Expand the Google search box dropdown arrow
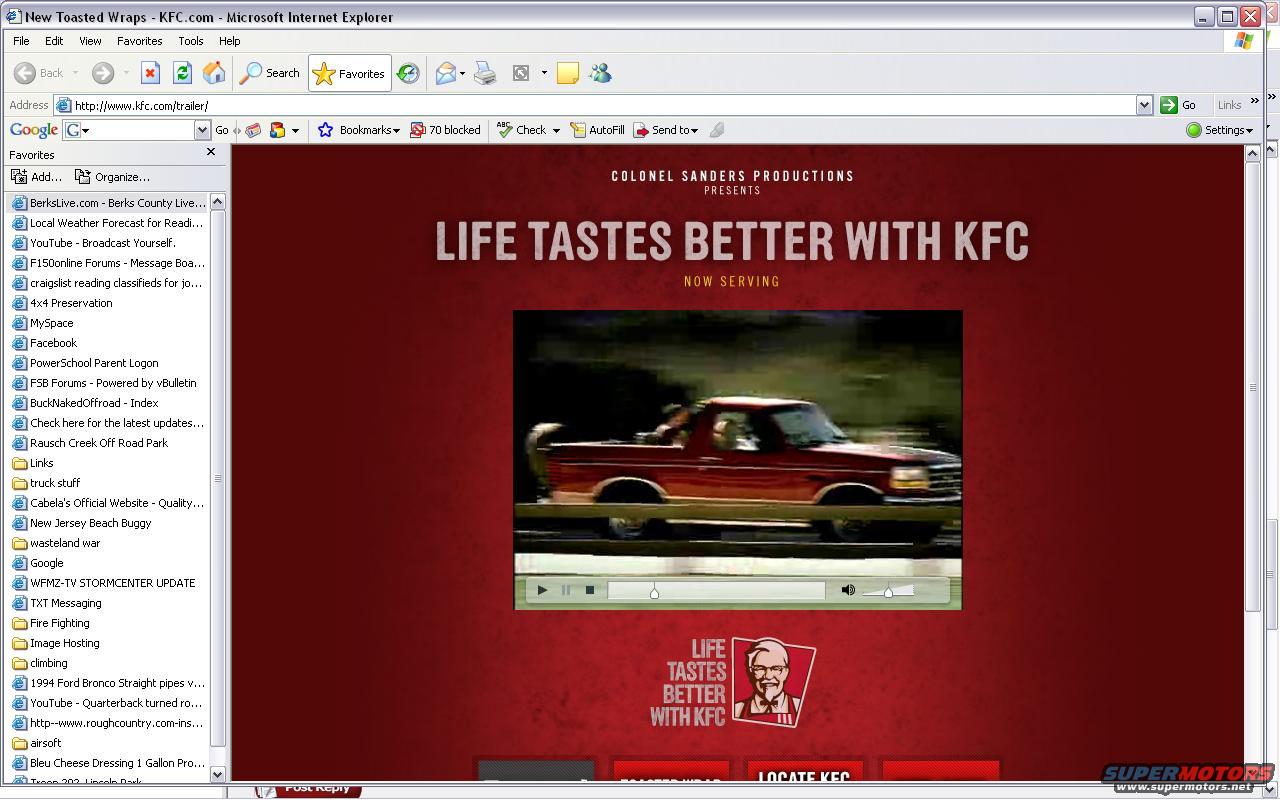The image size is (1280, 800). 202,130
